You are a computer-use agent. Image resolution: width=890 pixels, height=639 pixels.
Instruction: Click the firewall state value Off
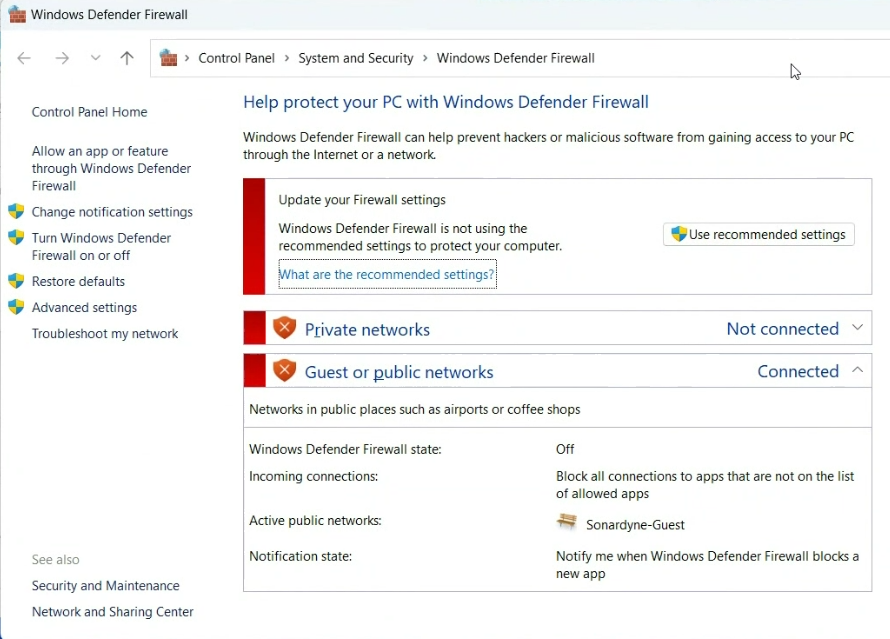point(565,449)
